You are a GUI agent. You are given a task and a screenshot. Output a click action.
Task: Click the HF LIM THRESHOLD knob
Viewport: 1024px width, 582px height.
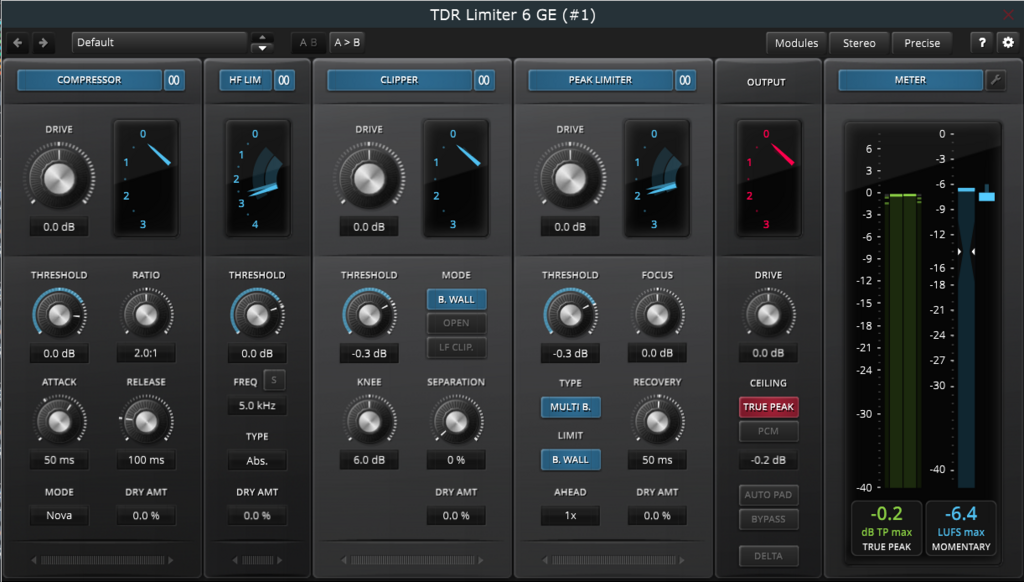(257, 315)
